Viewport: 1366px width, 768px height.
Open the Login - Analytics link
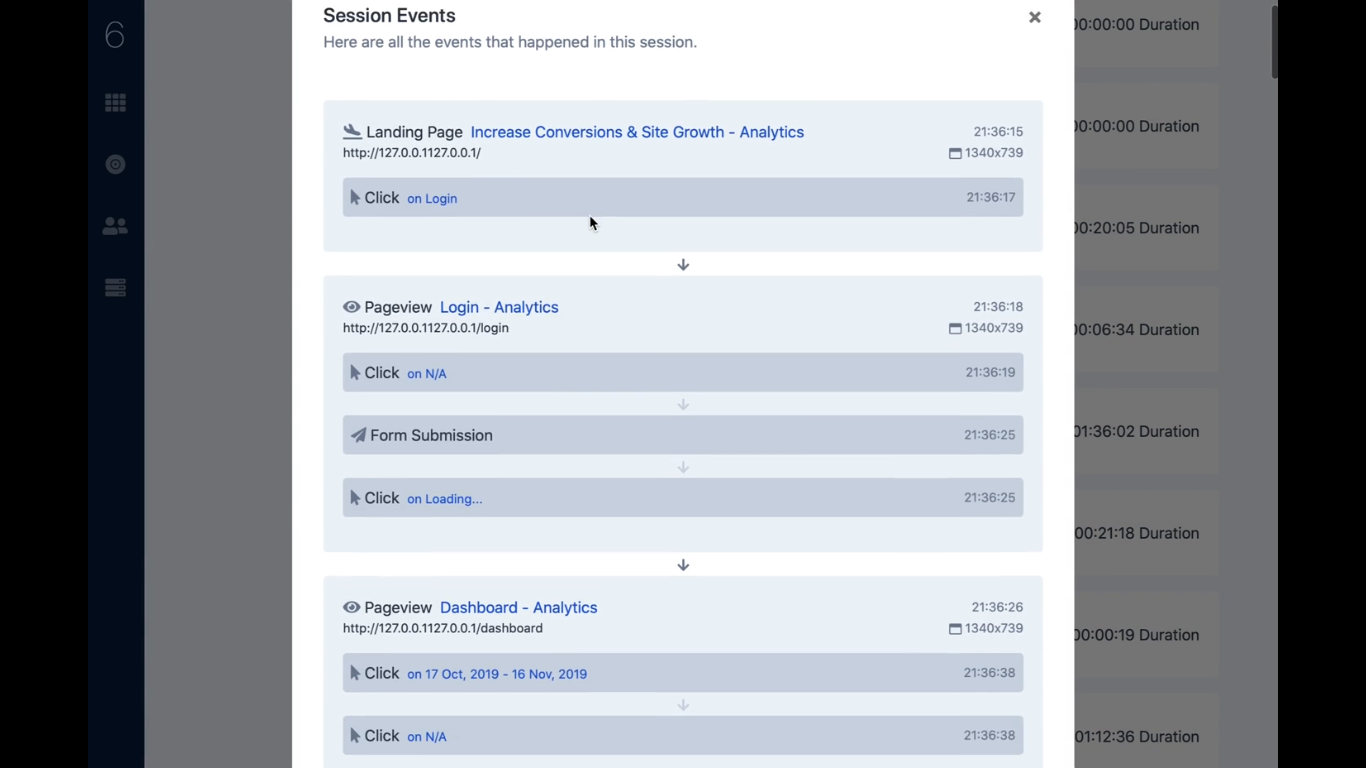[499, 307]
